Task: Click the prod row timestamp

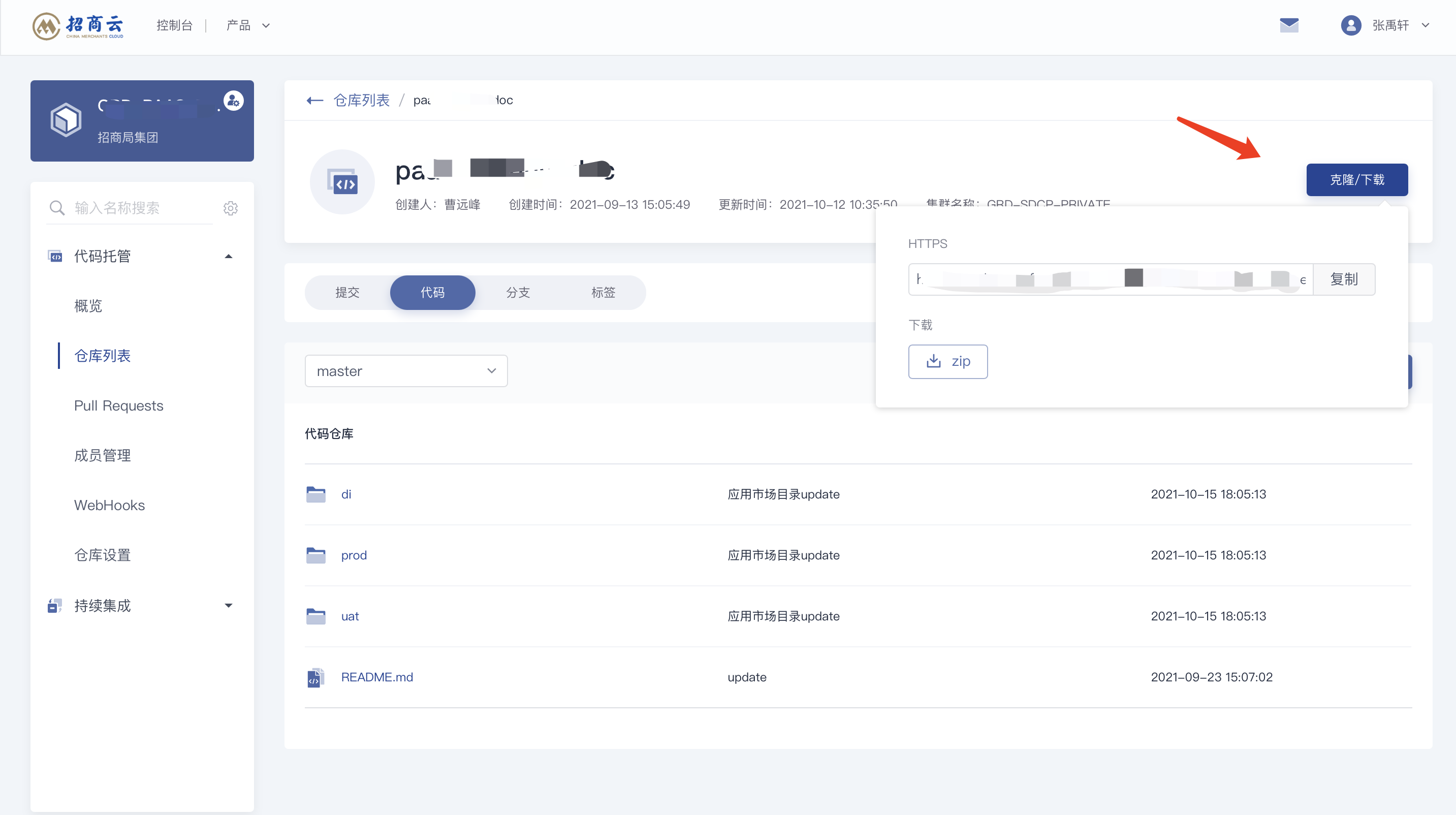Action: click(1209, 555)
